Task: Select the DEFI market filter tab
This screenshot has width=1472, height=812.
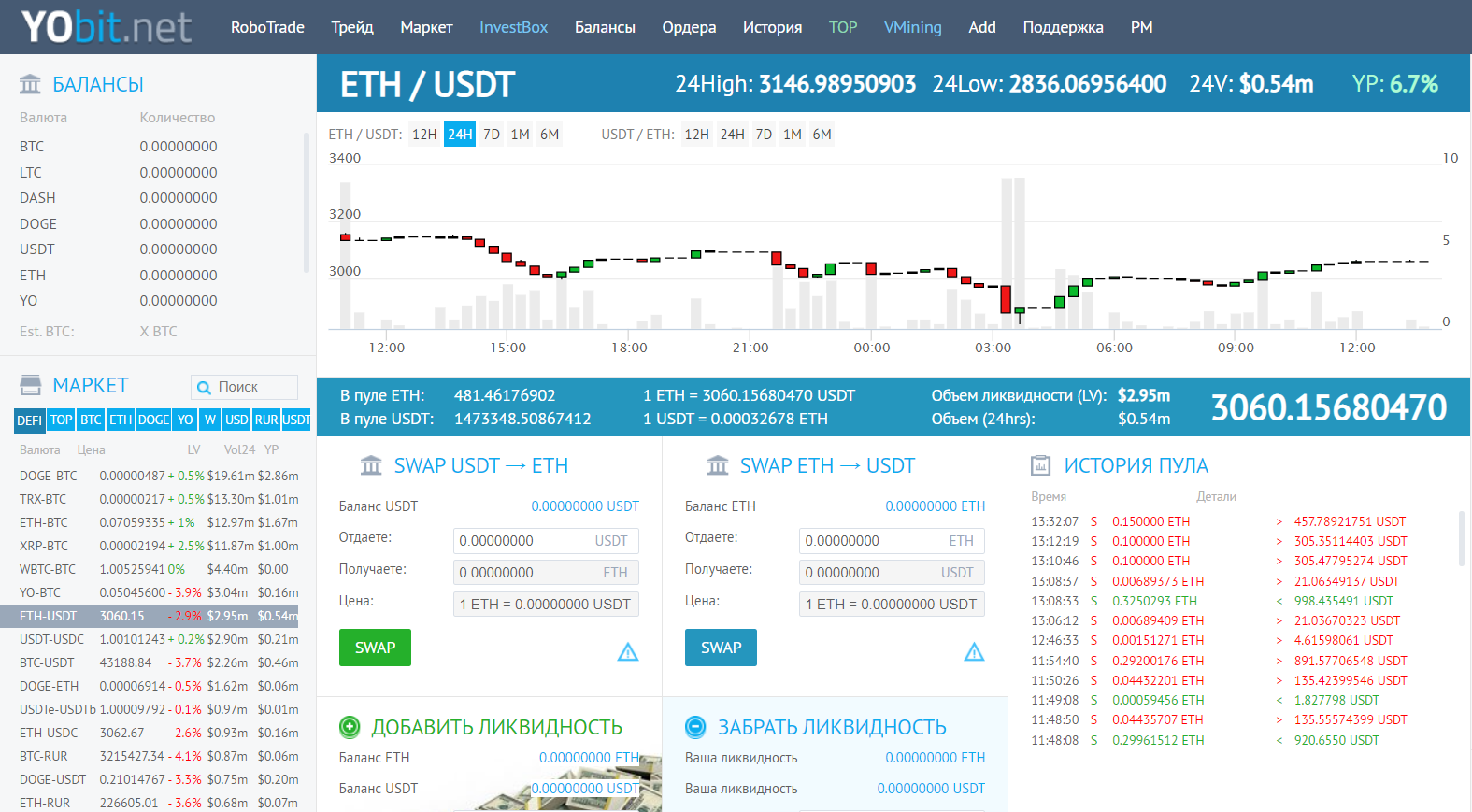Action: pos(30,420)
